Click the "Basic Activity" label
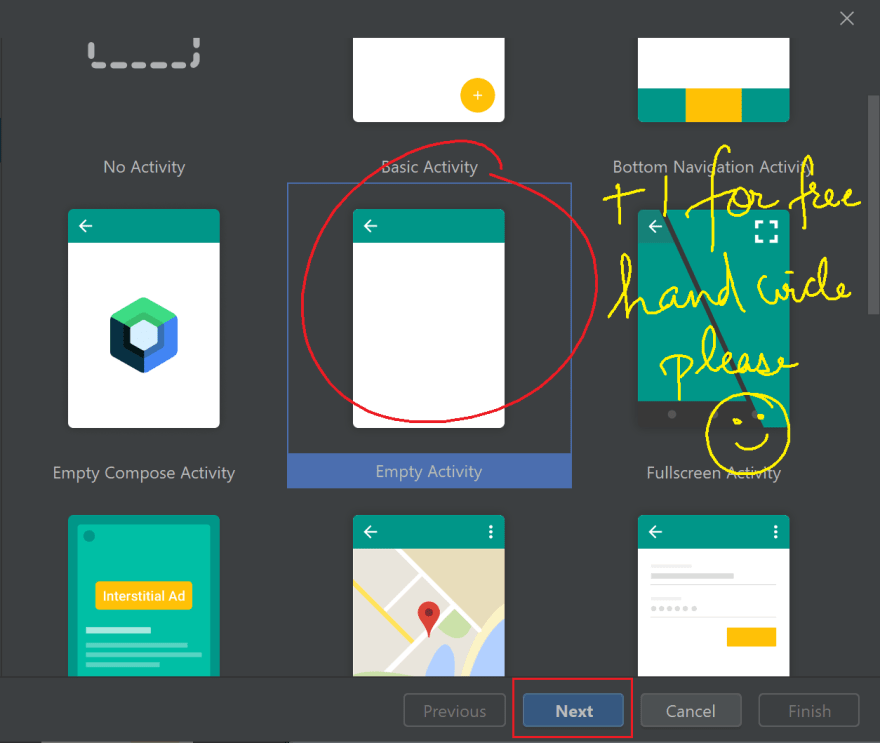This screenshot has height=743, width=880. 429,167
